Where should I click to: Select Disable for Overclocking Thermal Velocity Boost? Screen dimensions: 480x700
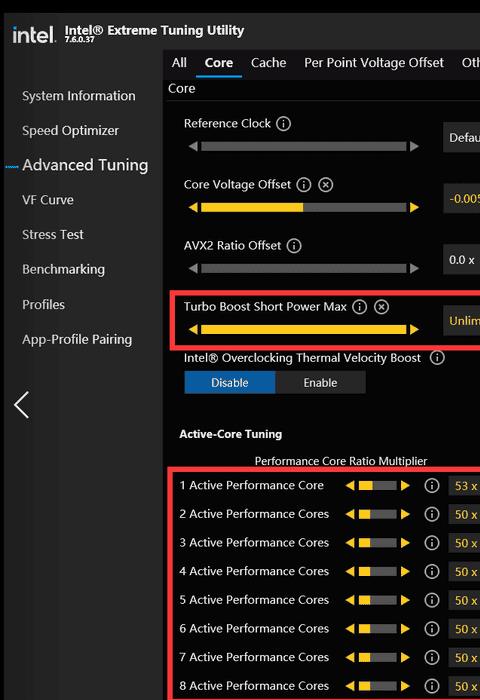230,383
